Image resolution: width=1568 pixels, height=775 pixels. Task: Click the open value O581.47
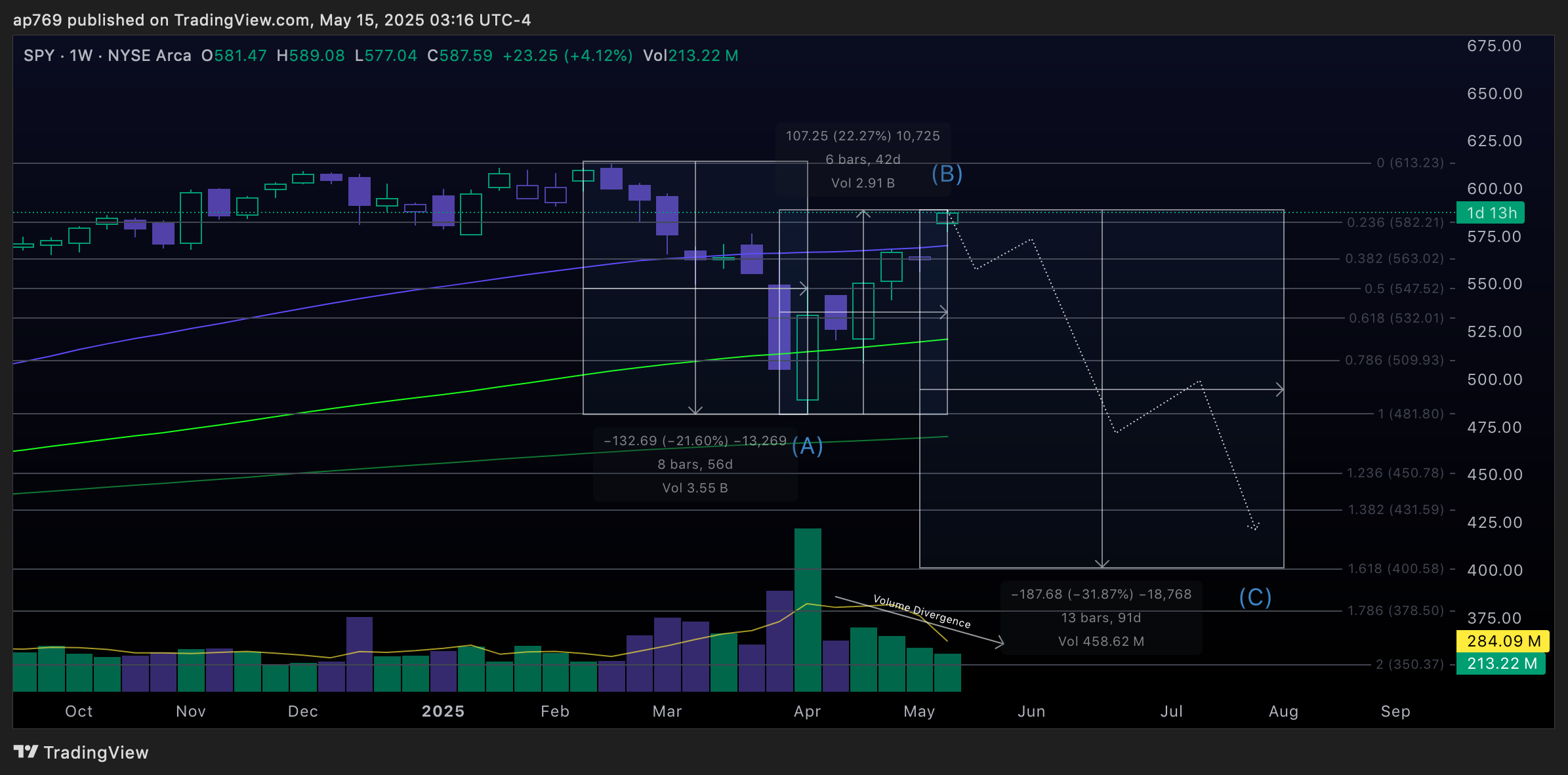[234, 56]
